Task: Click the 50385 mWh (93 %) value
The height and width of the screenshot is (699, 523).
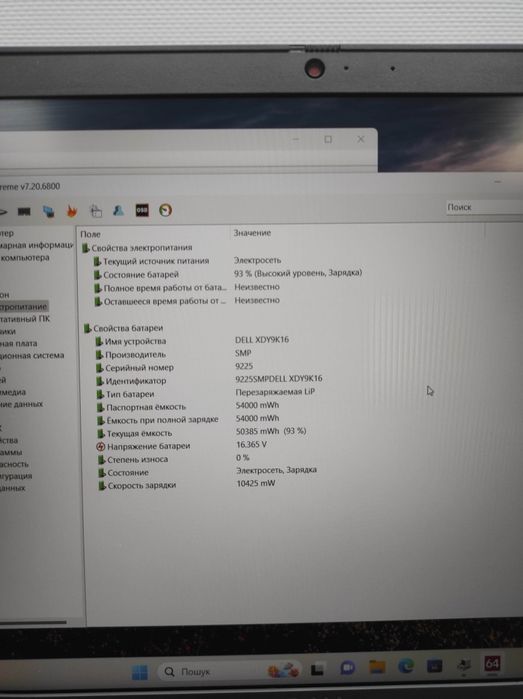Action: 271,431
